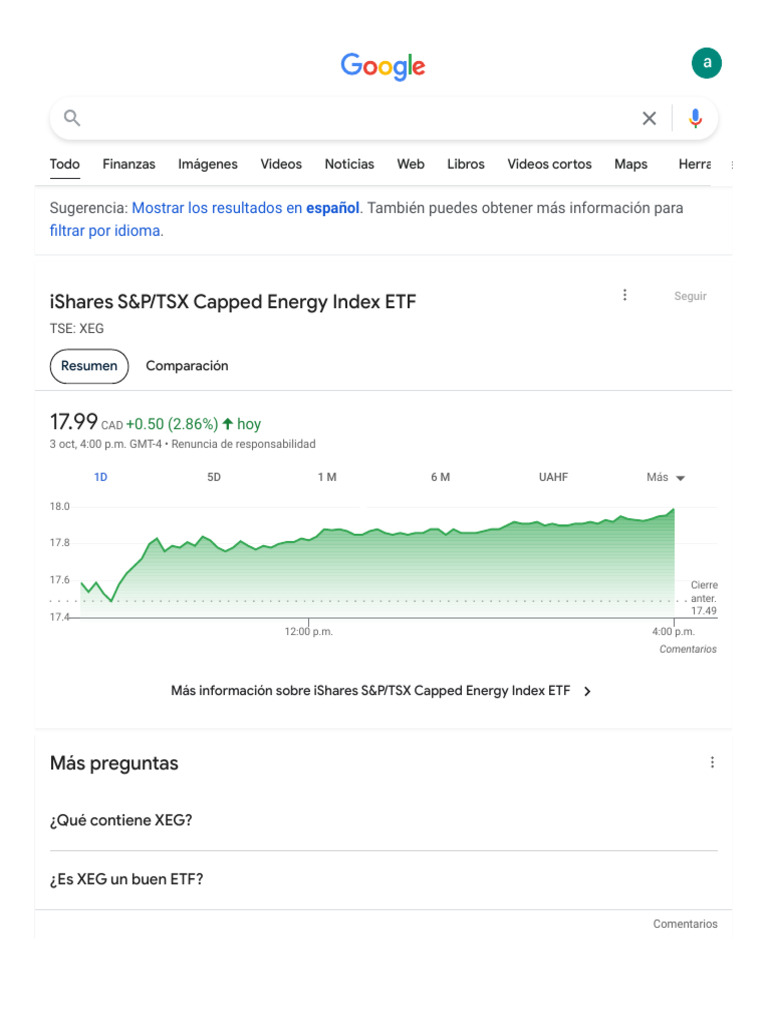Image resolution: width=768 pixels, height=1024 pixels.
Task: Select the 6 M chart range
Action: (x=440, y=477)
